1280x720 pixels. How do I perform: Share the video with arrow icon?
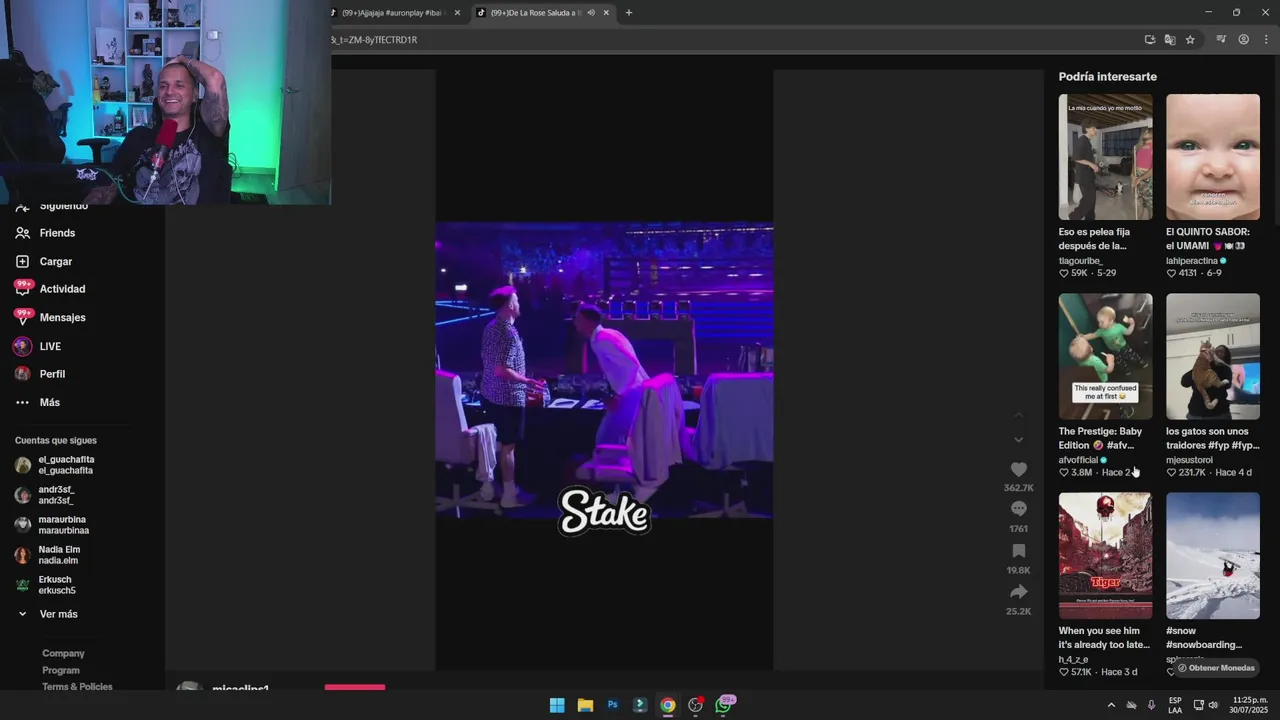click(x=1018, y=592)
